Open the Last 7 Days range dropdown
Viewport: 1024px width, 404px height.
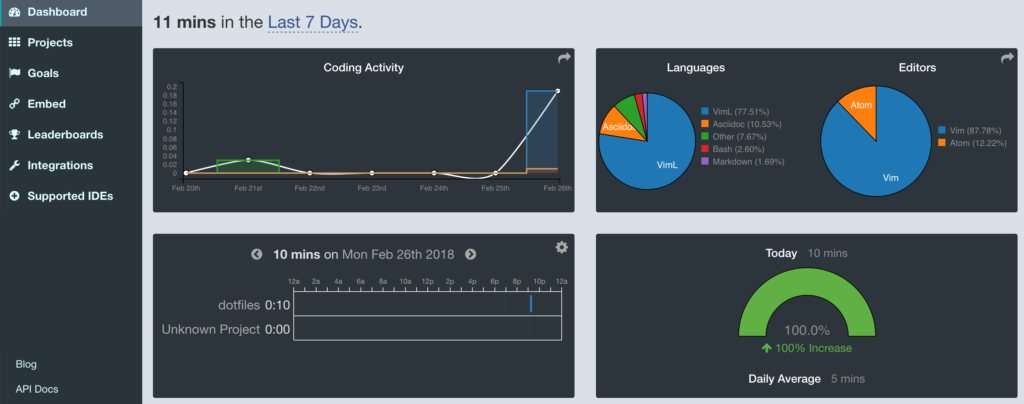(x=311, y=21)
